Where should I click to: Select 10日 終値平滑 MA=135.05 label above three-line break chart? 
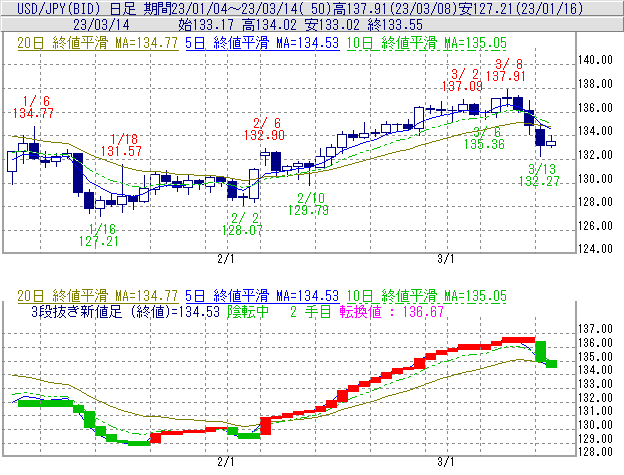click(x=427, y=296)
